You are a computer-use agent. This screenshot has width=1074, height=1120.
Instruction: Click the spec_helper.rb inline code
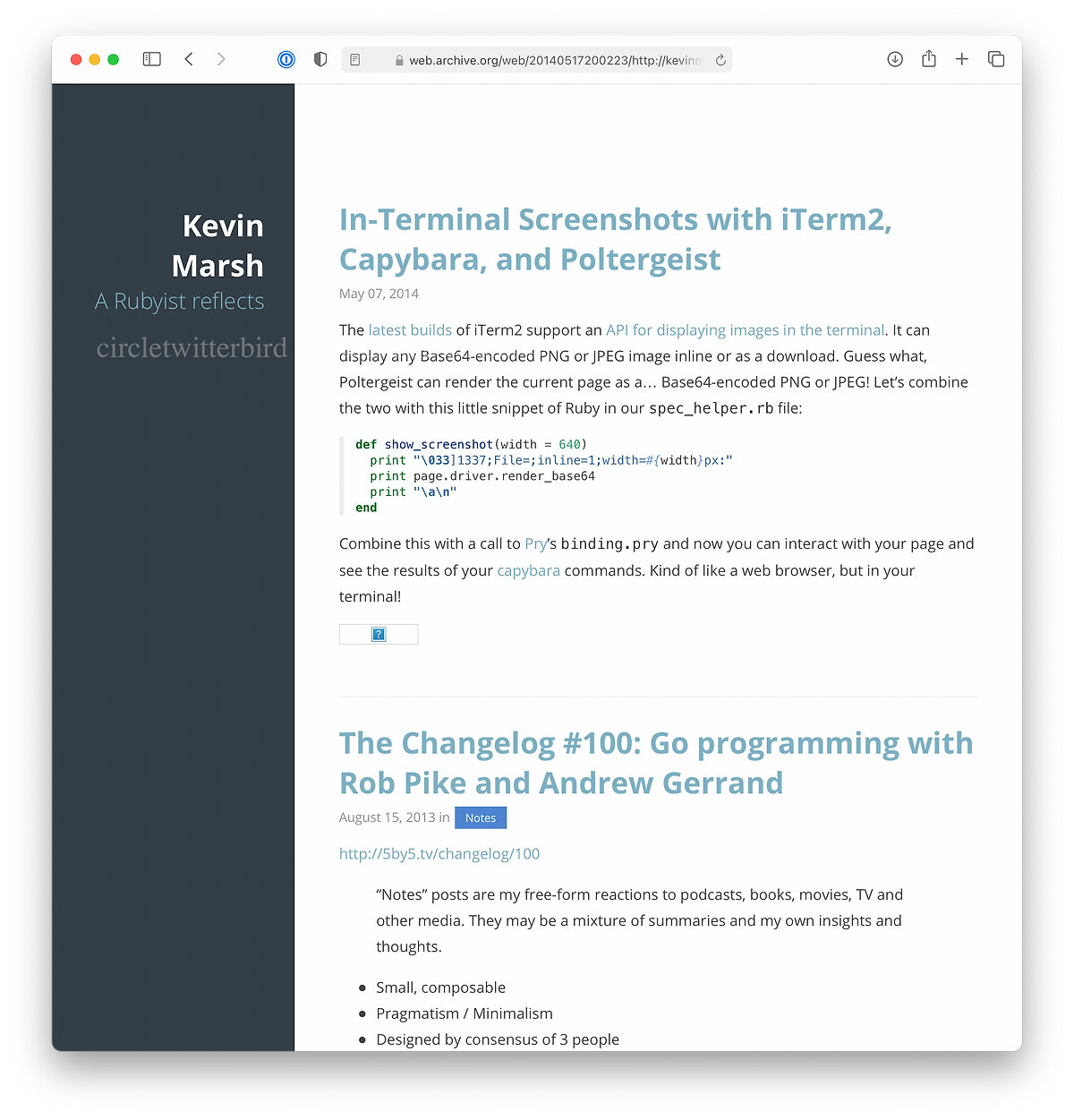click(x=711, y=408)
